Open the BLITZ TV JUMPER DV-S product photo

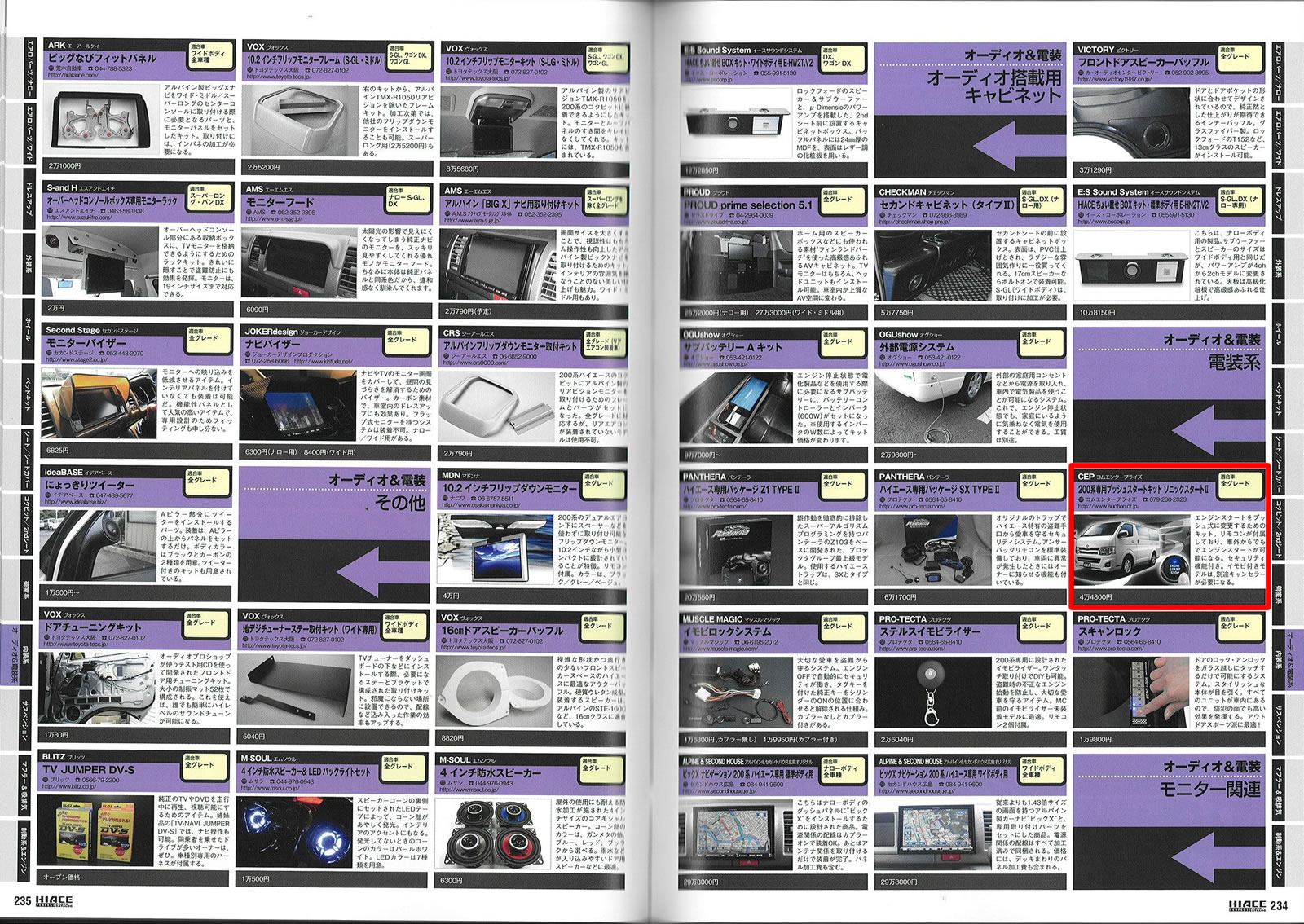tap(95, 830)
